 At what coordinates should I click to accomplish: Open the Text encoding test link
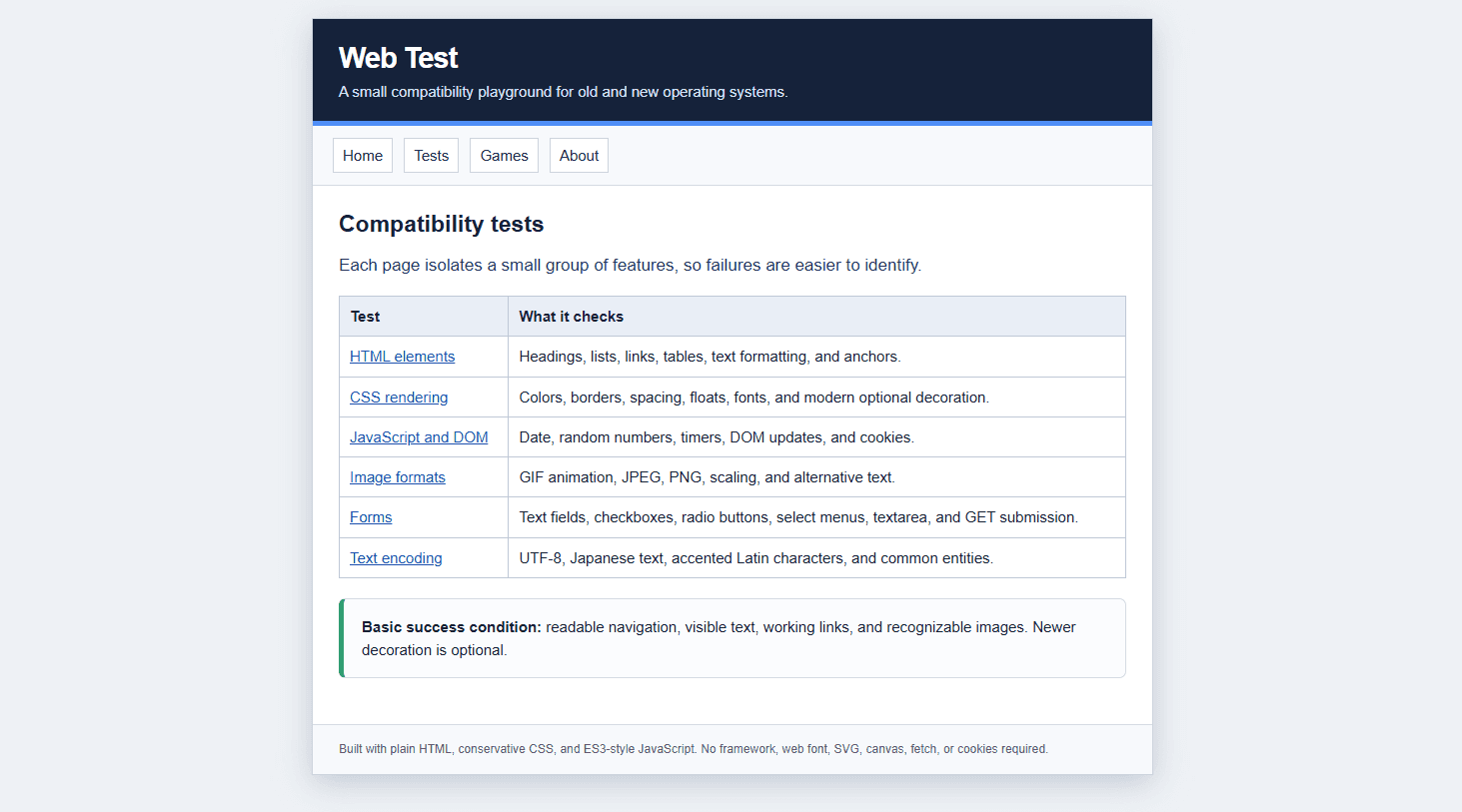[396, 558]
